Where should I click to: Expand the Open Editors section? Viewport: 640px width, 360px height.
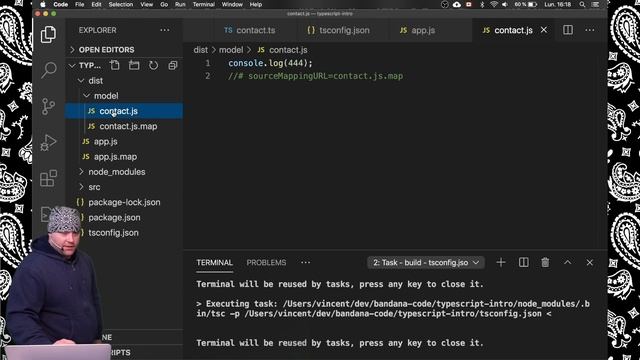(x=124, y=50)
